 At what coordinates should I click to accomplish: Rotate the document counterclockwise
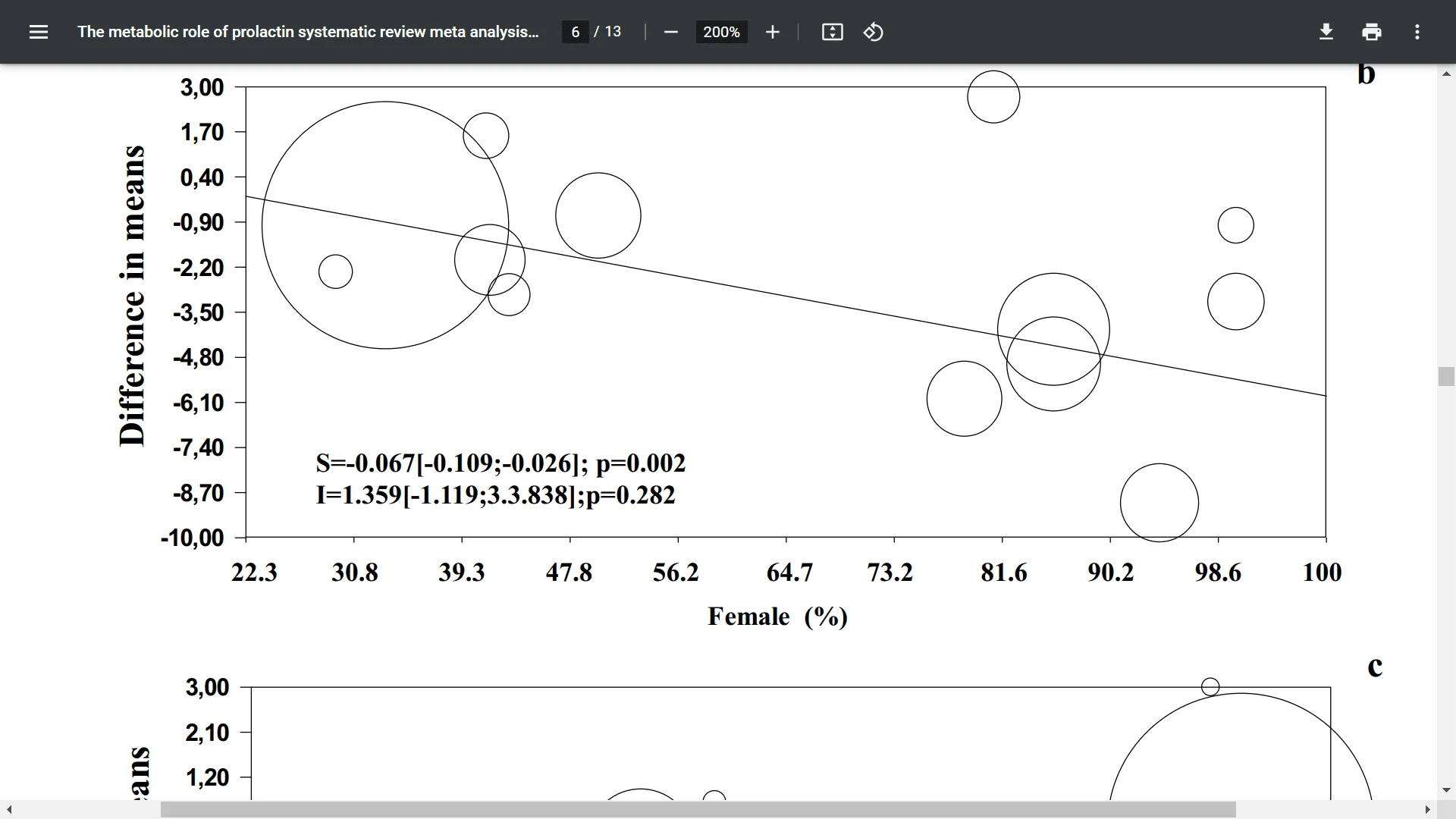coord(873,32)
